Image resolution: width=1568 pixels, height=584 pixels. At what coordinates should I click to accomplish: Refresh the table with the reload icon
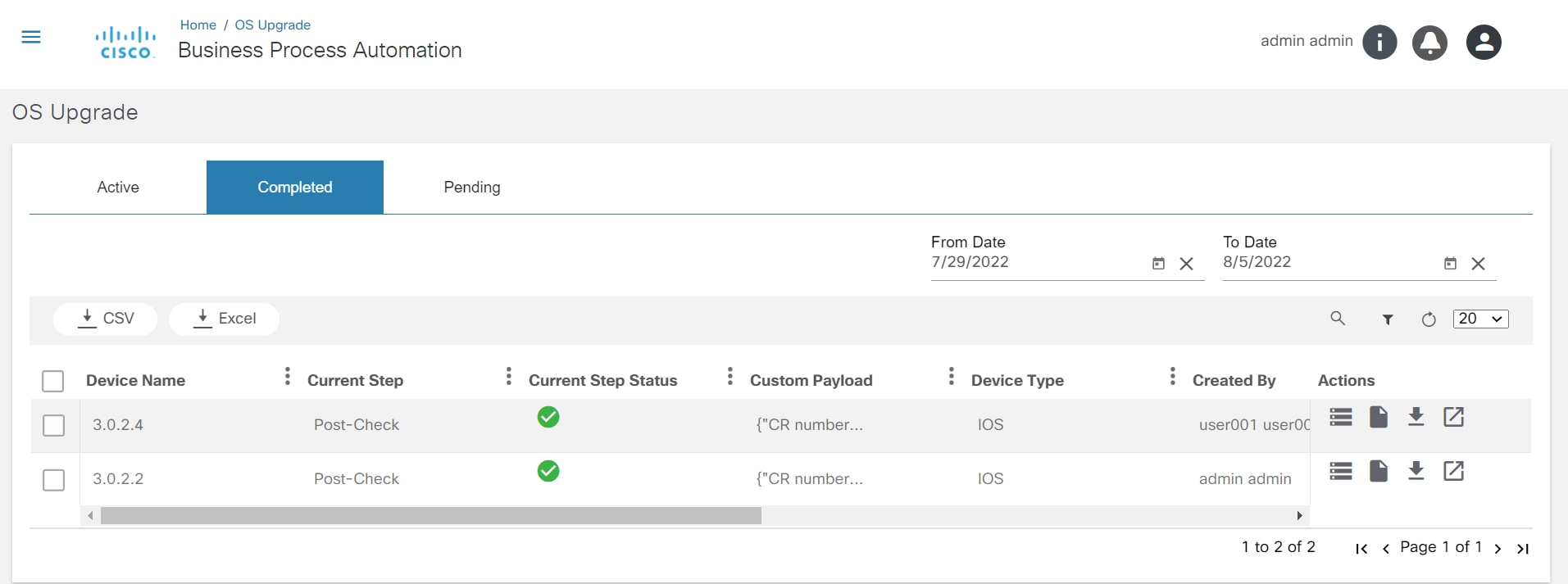coord(1429,319)
